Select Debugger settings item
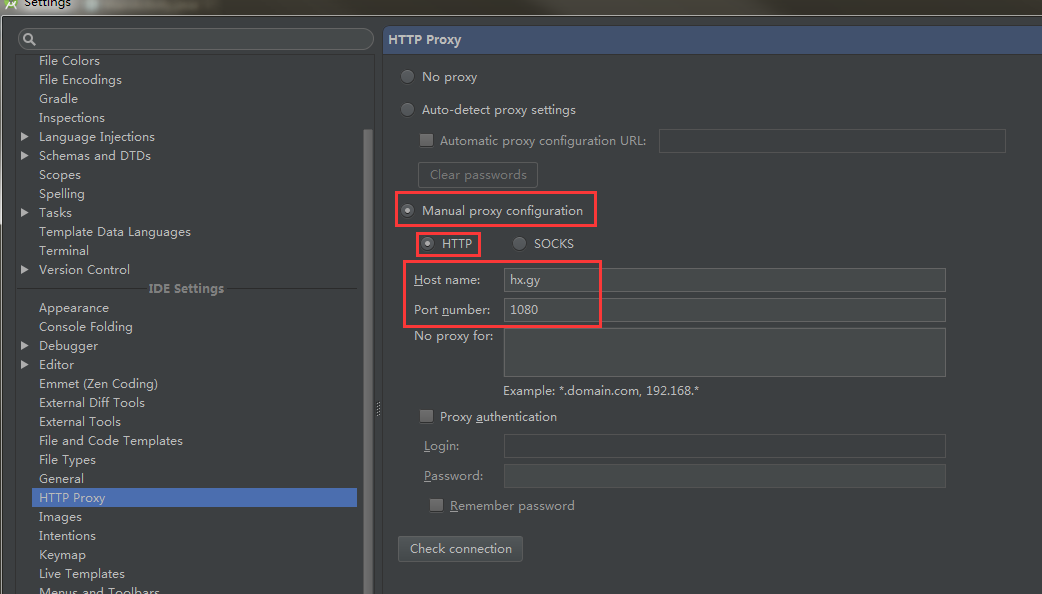 point(68,346)
